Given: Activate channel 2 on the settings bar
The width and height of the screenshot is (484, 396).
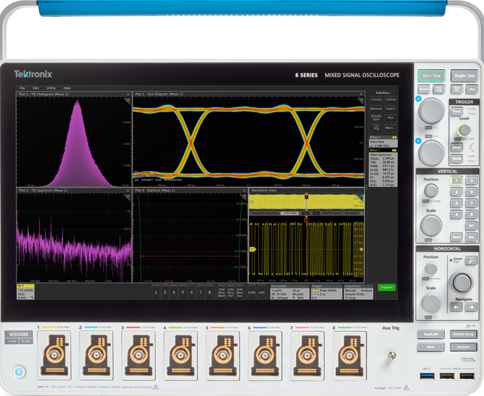Looking at the screenshot, I should pyautogui.click(x=156, y=292).
